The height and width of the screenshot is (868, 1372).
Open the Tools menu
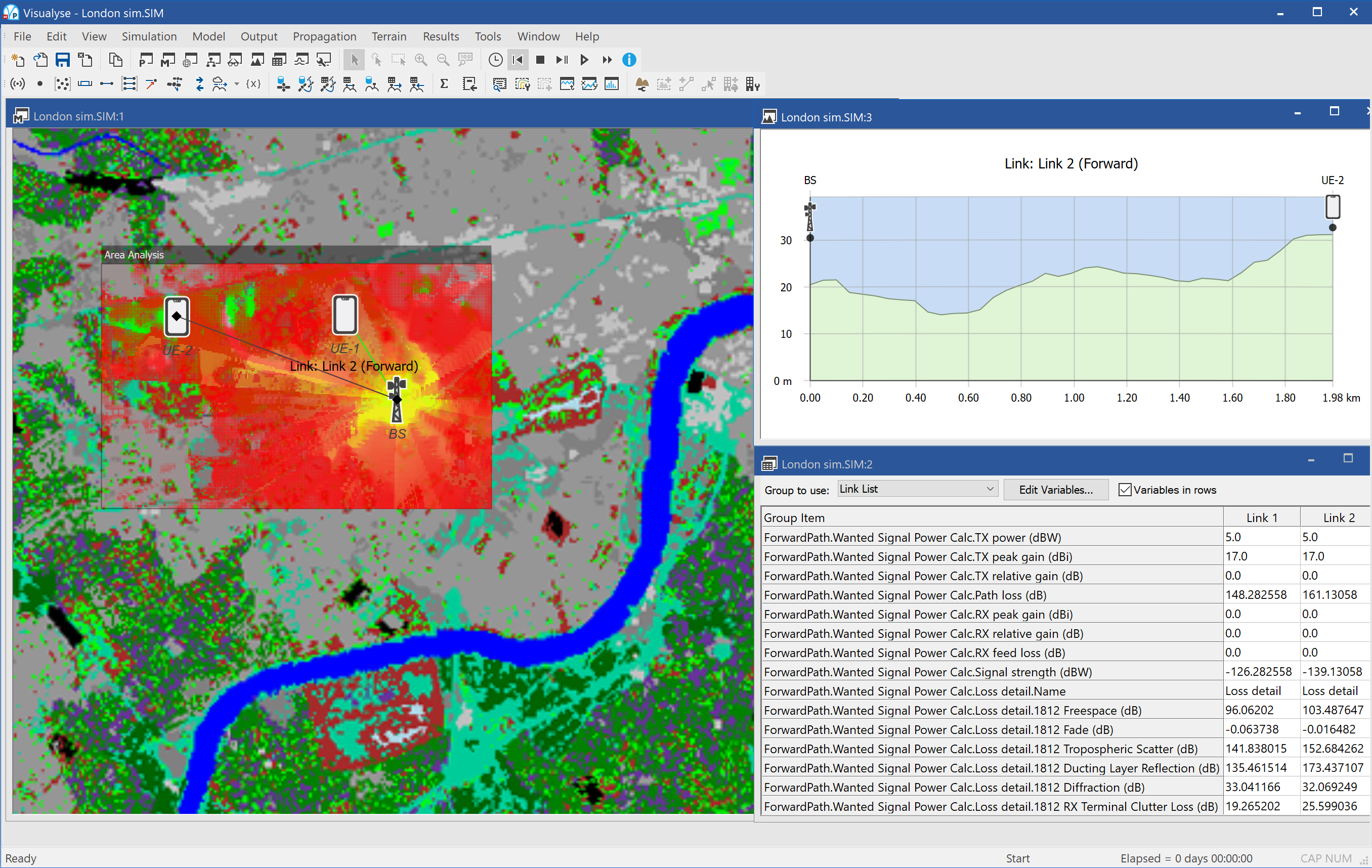[488, 36]
